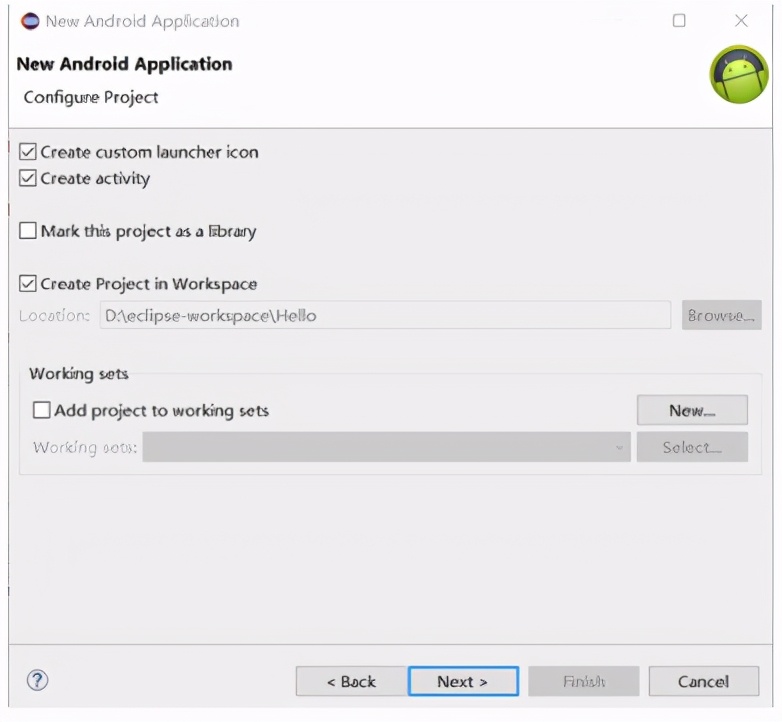
Task: Click the Finish button
Action: click(x=584, y=681)
